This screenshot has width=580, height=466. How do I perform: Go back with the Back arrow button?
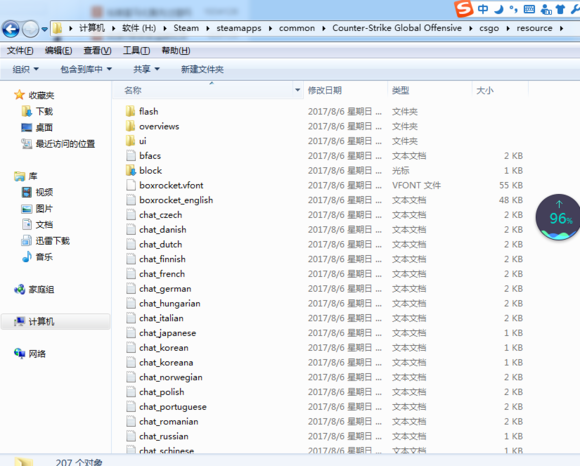coord(11,29)
